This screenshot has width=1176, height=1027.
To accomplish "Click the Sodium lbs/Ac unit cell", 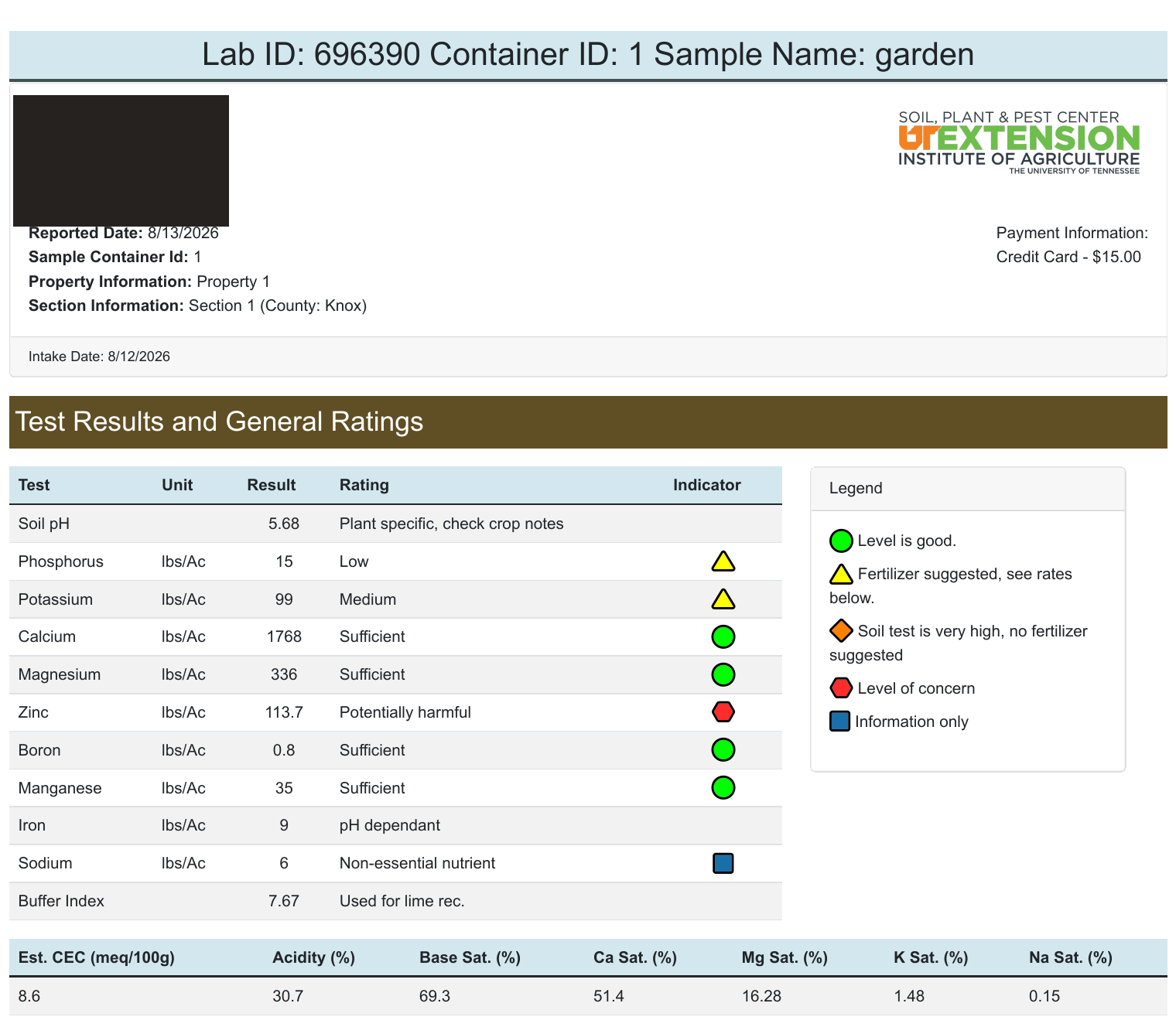I will [x=183, y=863].
